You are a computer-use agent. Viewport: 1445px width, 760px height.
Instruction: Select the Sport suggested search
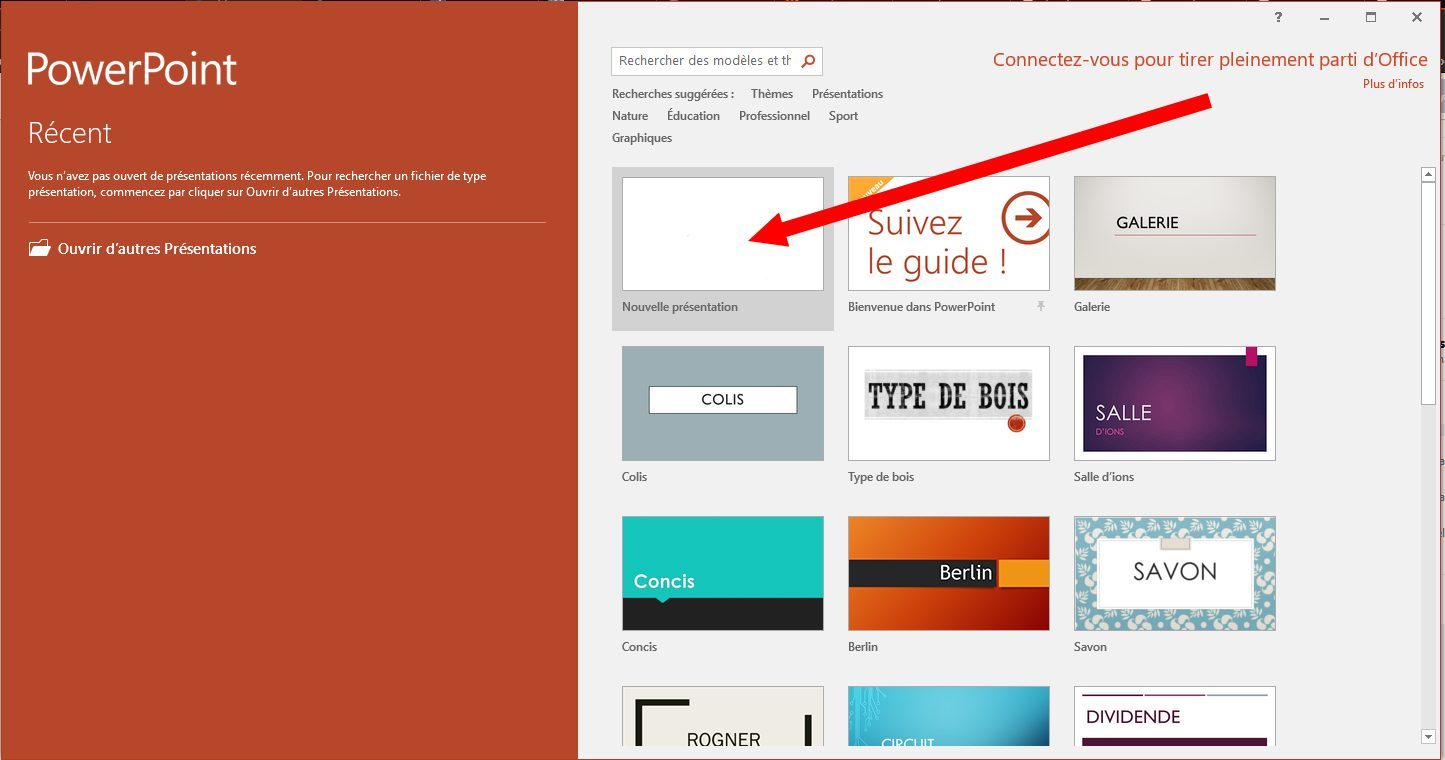coord(843,116)
